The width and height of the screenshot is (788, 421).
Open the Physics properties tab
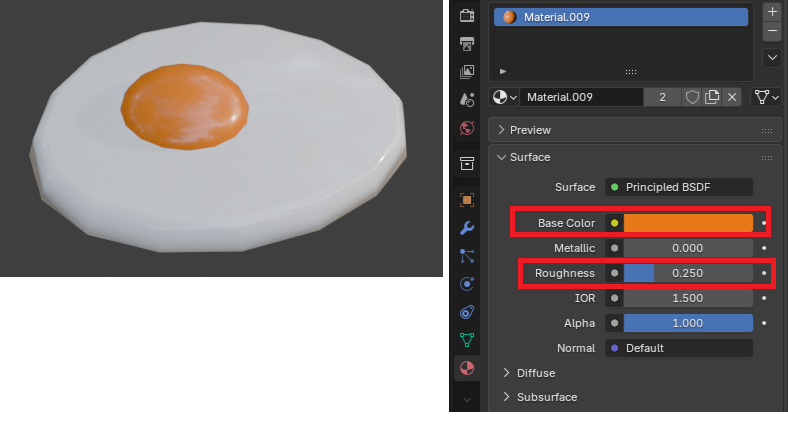pos(467,284)
